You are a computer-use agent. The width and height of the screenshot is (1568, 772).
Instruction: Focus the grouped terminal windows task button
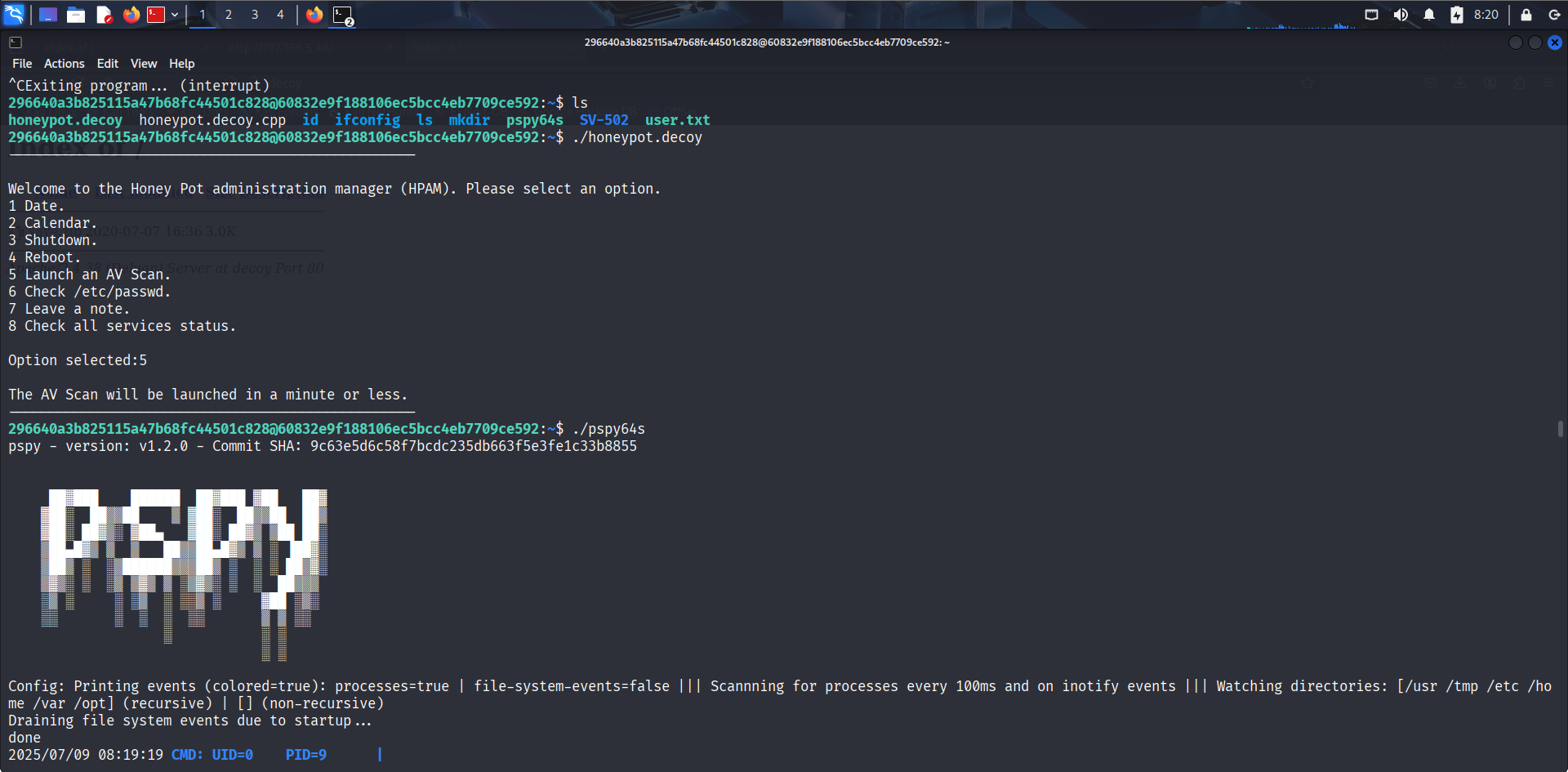[343, 16]
